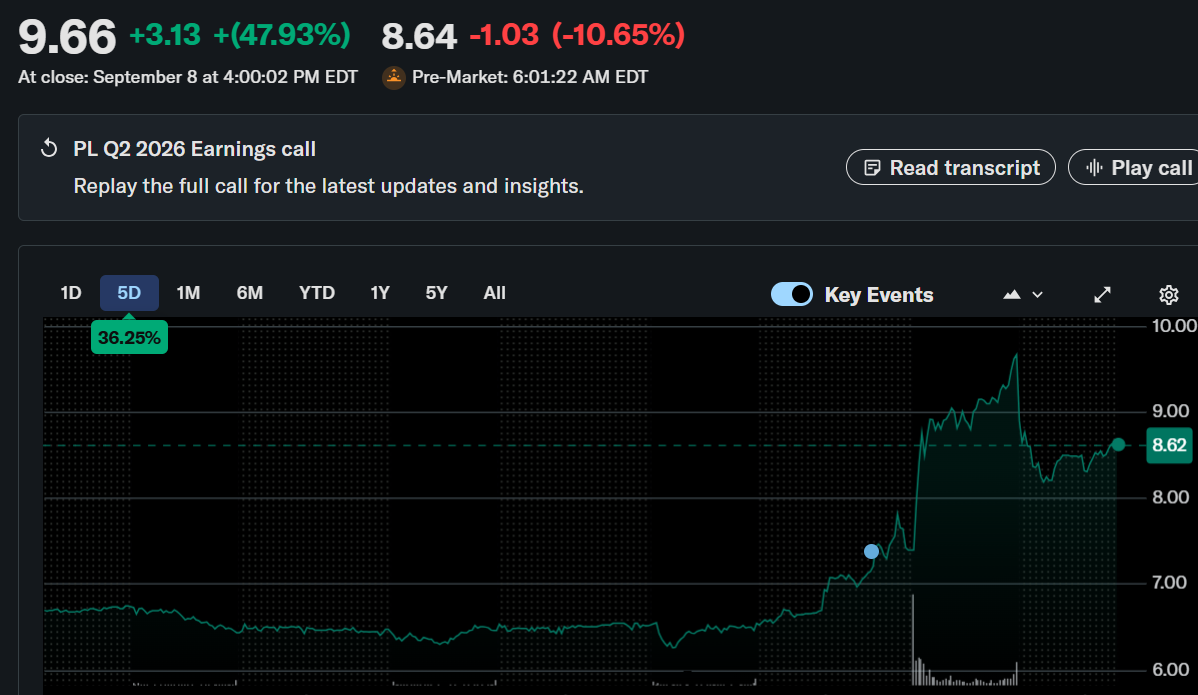
Task: Click the closing price 9.66
Action: [67, 36]
